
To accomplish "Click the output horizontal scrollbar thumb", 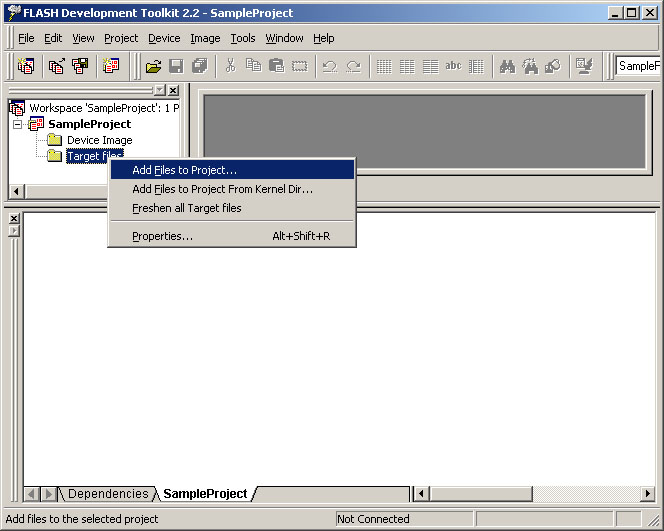I will 480,494.
